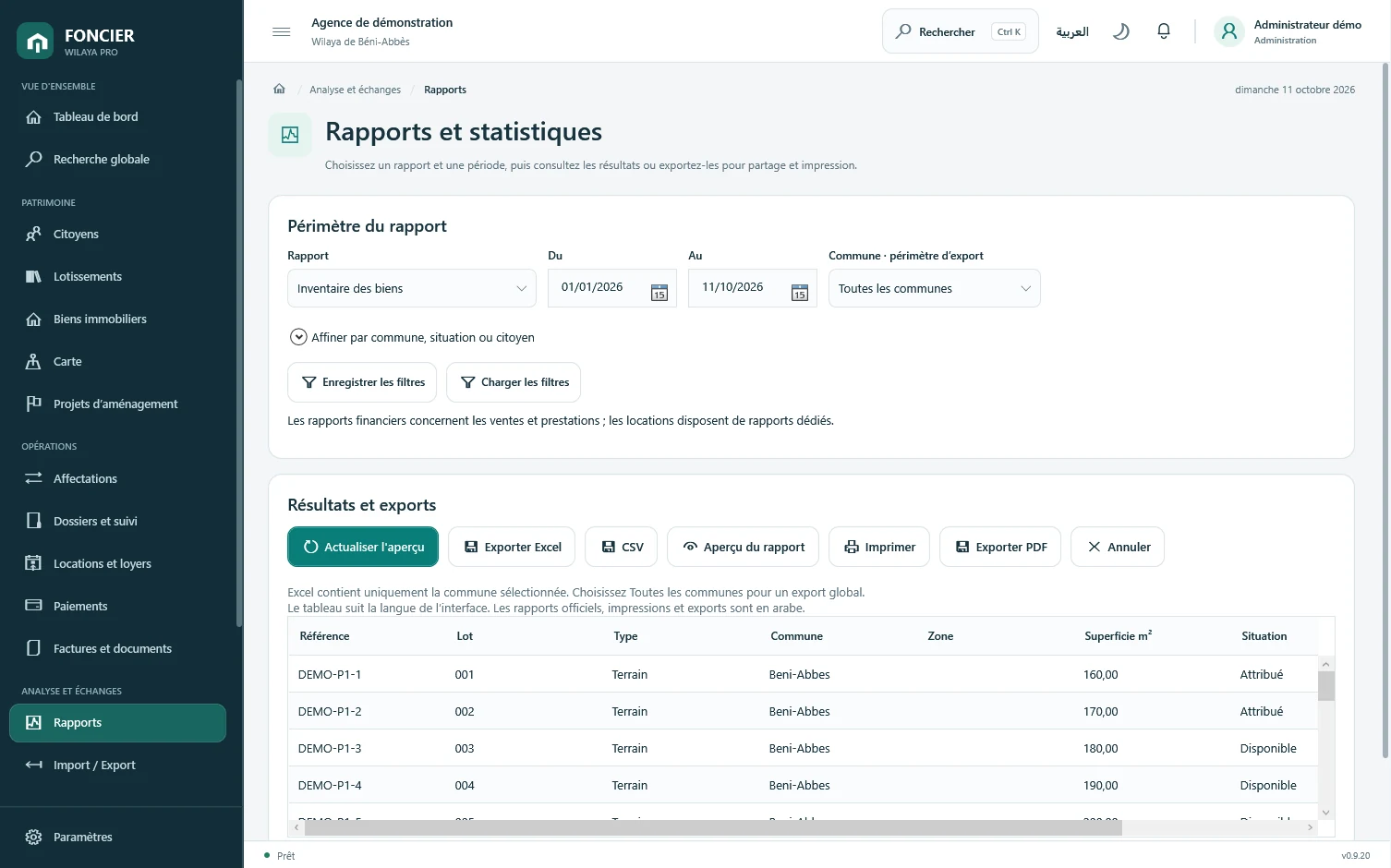Open the notifications bell
Image resolution: width=1391 pixels, height=868 pixels.
(x=1164, y=32)
